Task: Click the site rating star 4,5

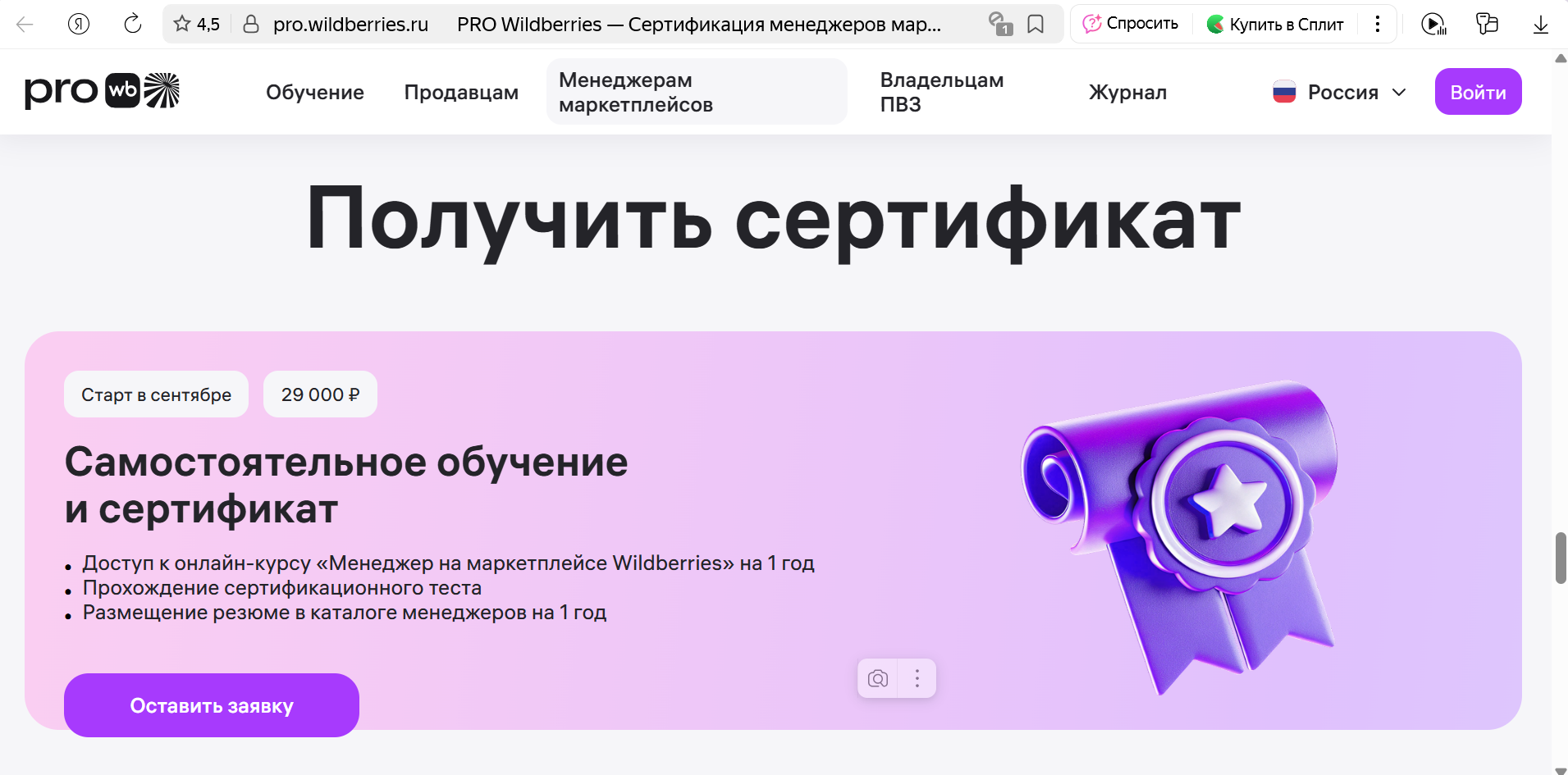Action: [197, 25]
